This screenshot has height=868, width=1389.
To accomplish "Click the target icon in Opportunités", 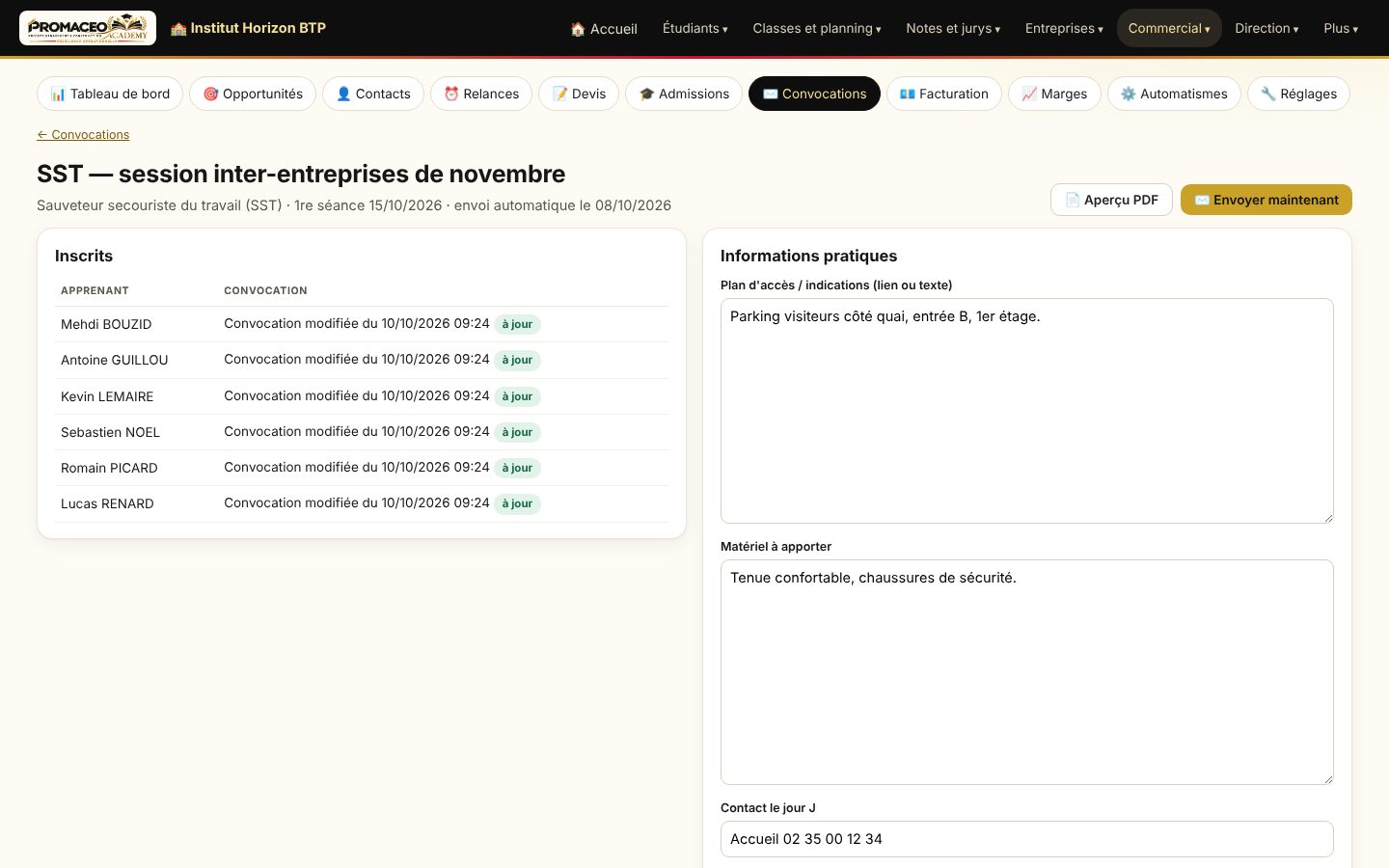I will point(210,94).
